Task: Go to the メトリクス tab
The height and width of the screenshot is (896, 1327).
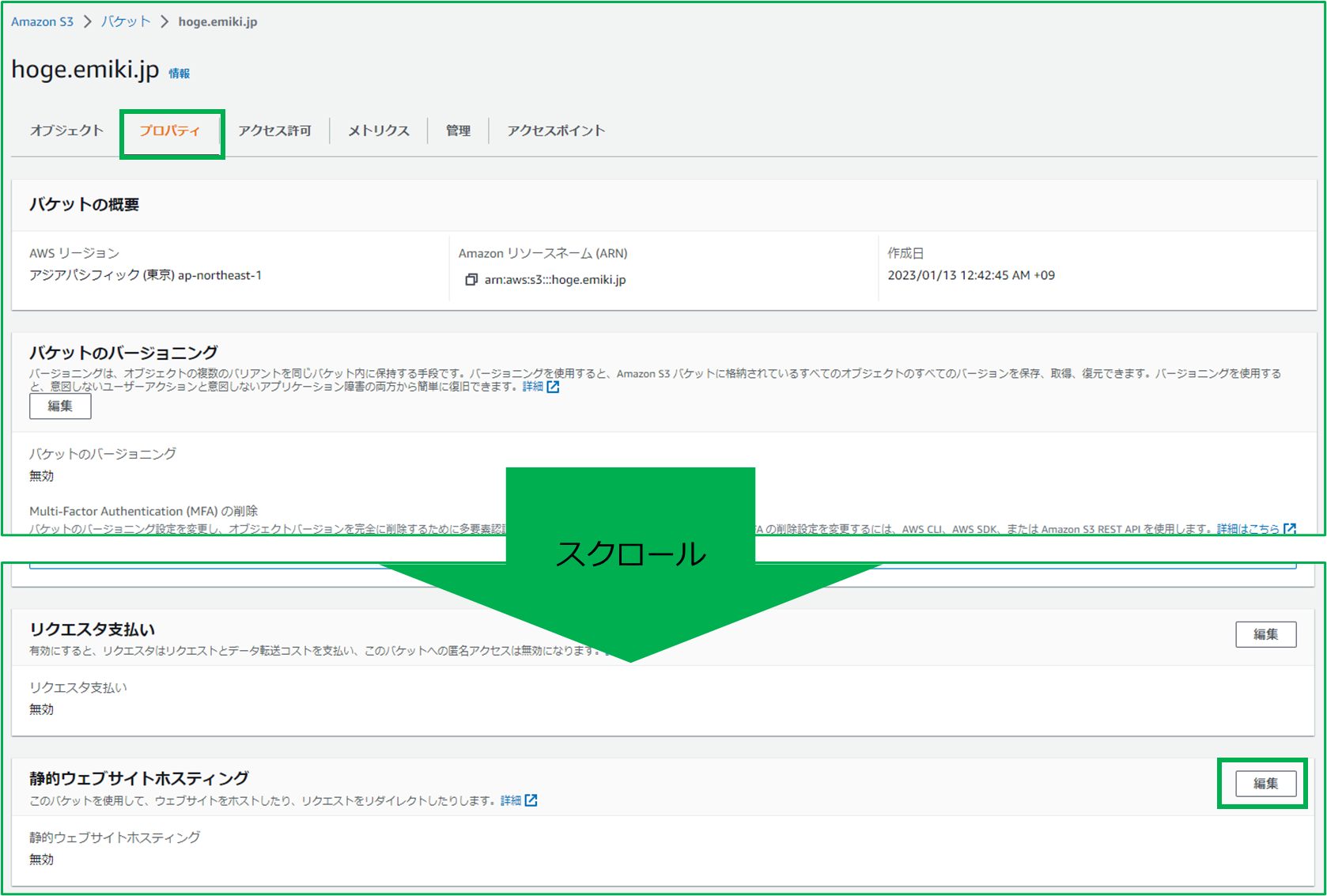Action: point(379,130)
